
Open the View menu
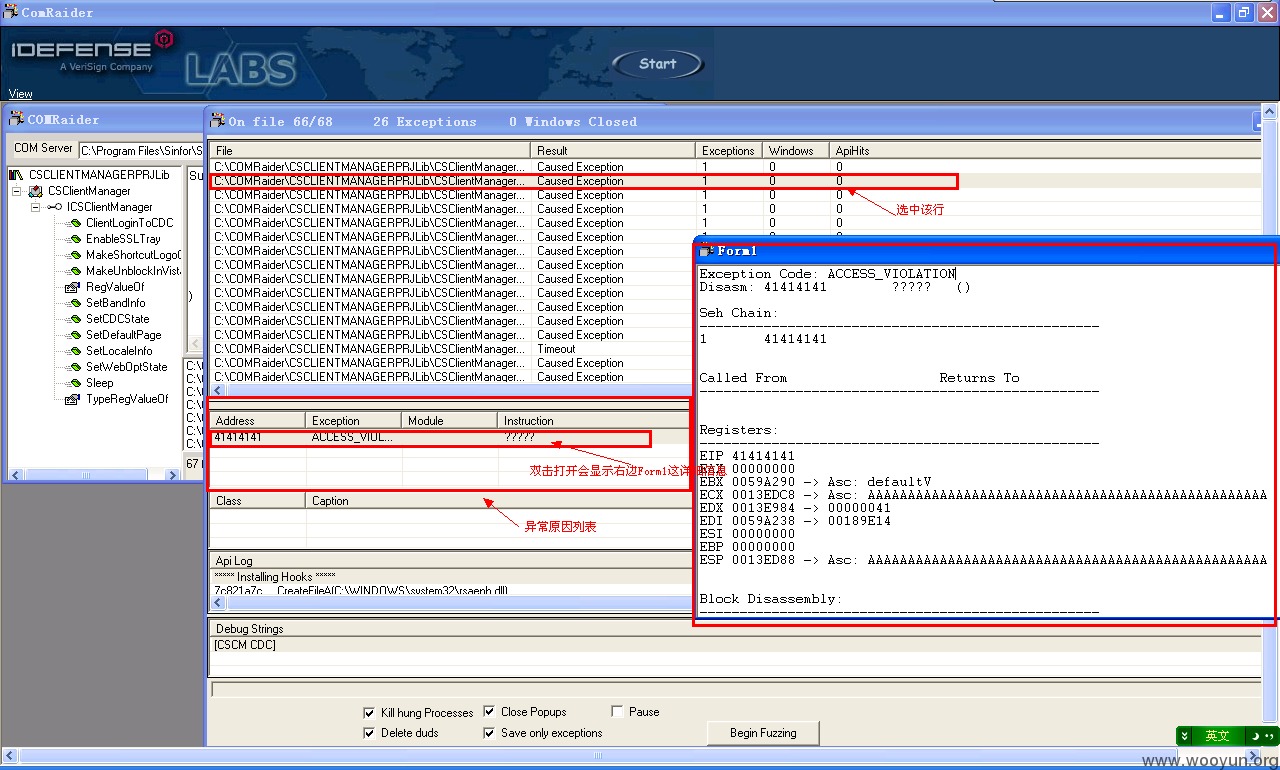click(20, 94)
